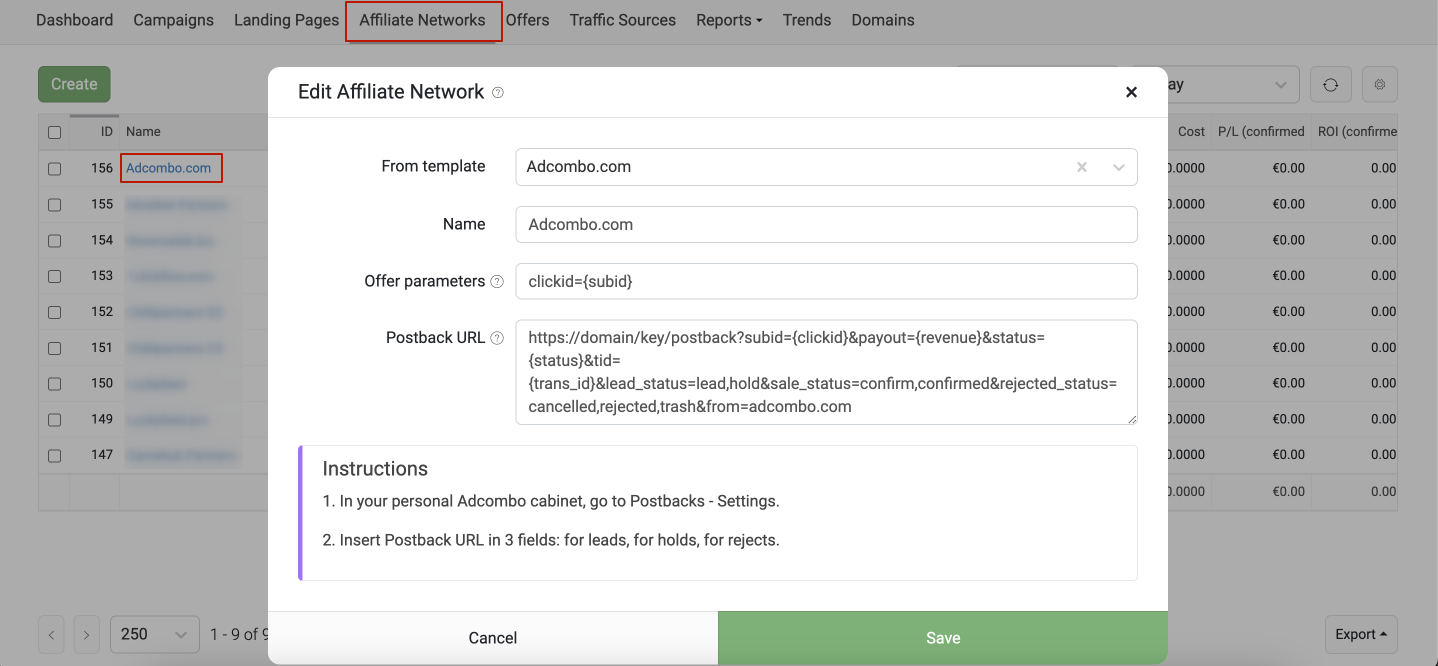Check the box for row ID 152

54,312
